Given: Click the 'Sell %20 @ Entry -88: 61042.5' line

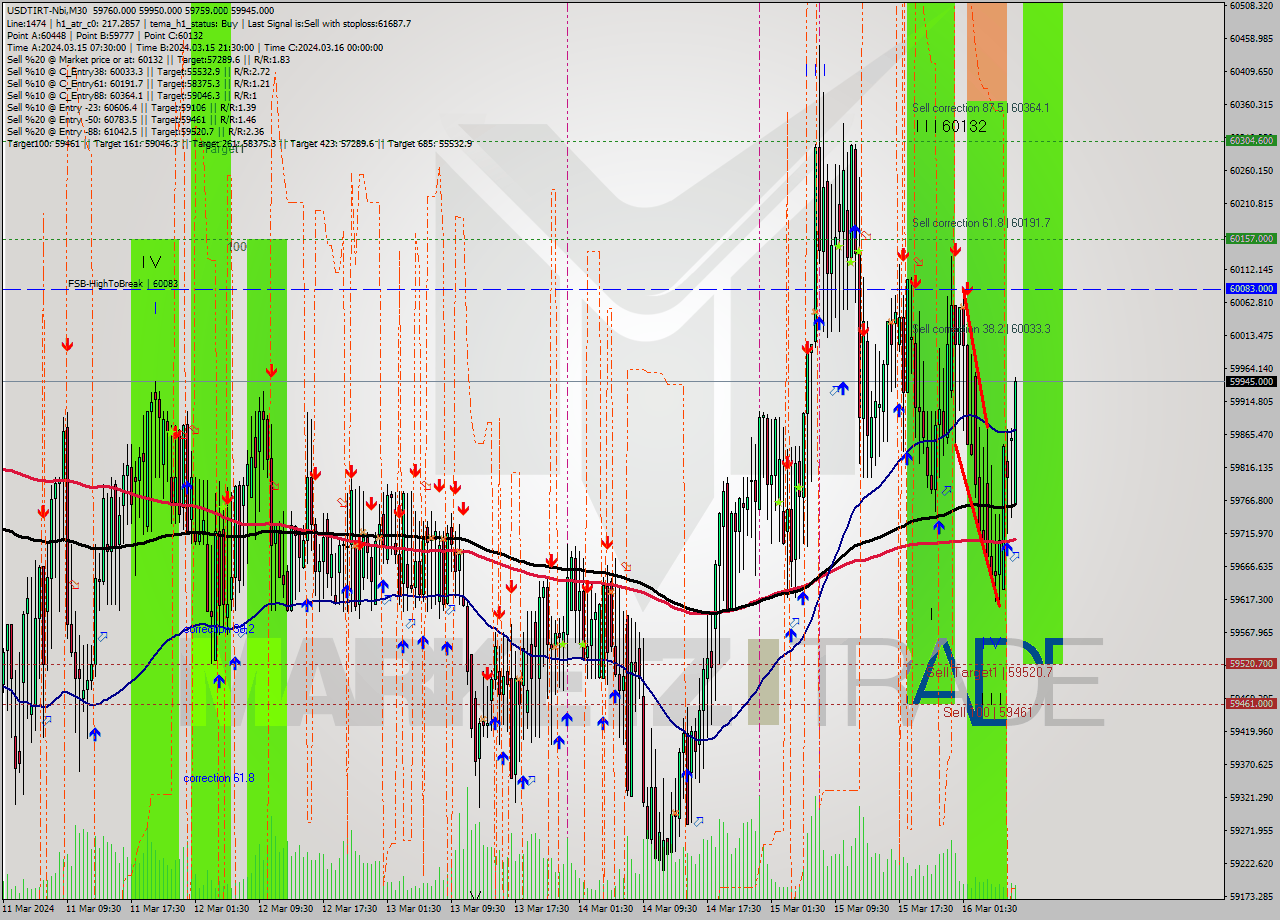Looking at the screenshot, I should pyautogui.click(x=135, y=131).
